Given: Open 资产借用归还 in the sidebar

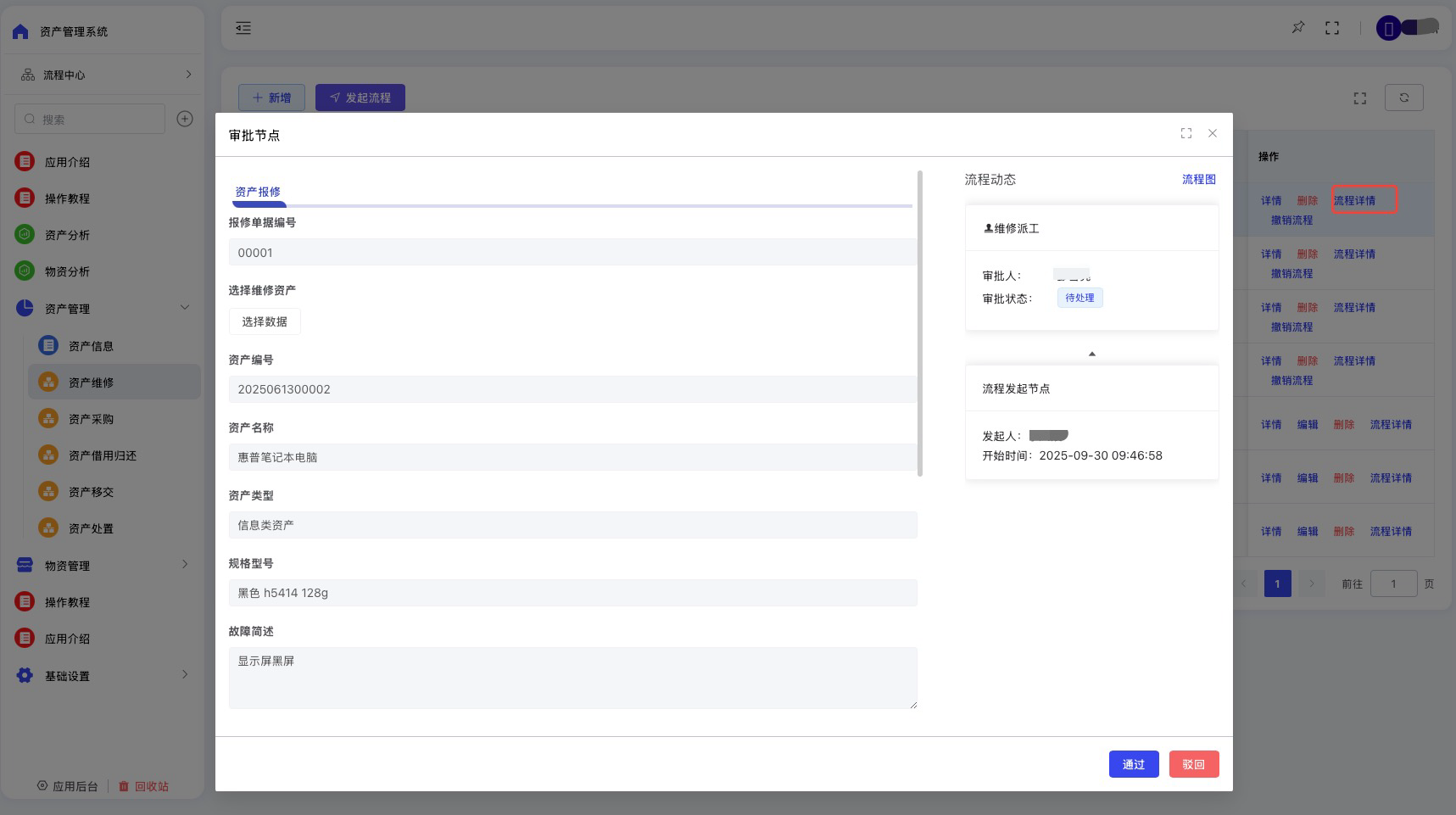Looking at the screenshot, I should (102, 455).
